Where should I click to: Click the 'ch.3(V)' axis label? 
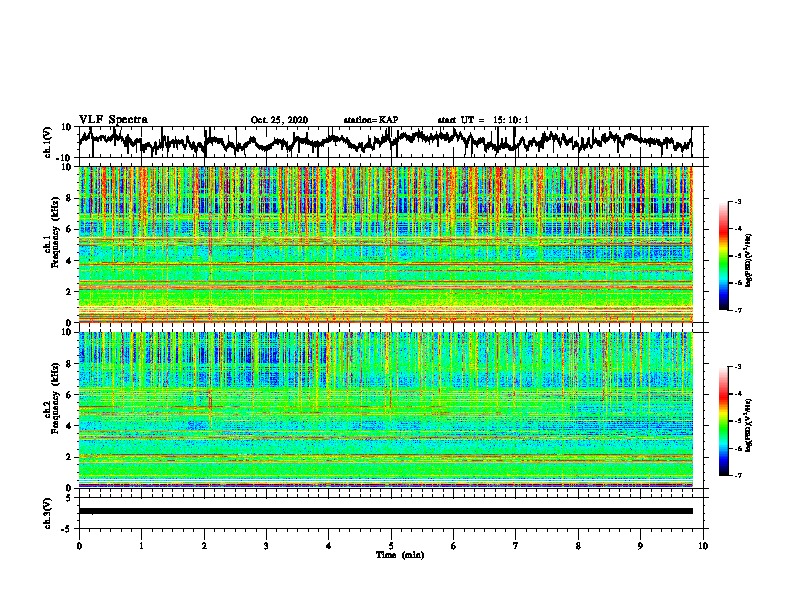(x=48, y=513)
